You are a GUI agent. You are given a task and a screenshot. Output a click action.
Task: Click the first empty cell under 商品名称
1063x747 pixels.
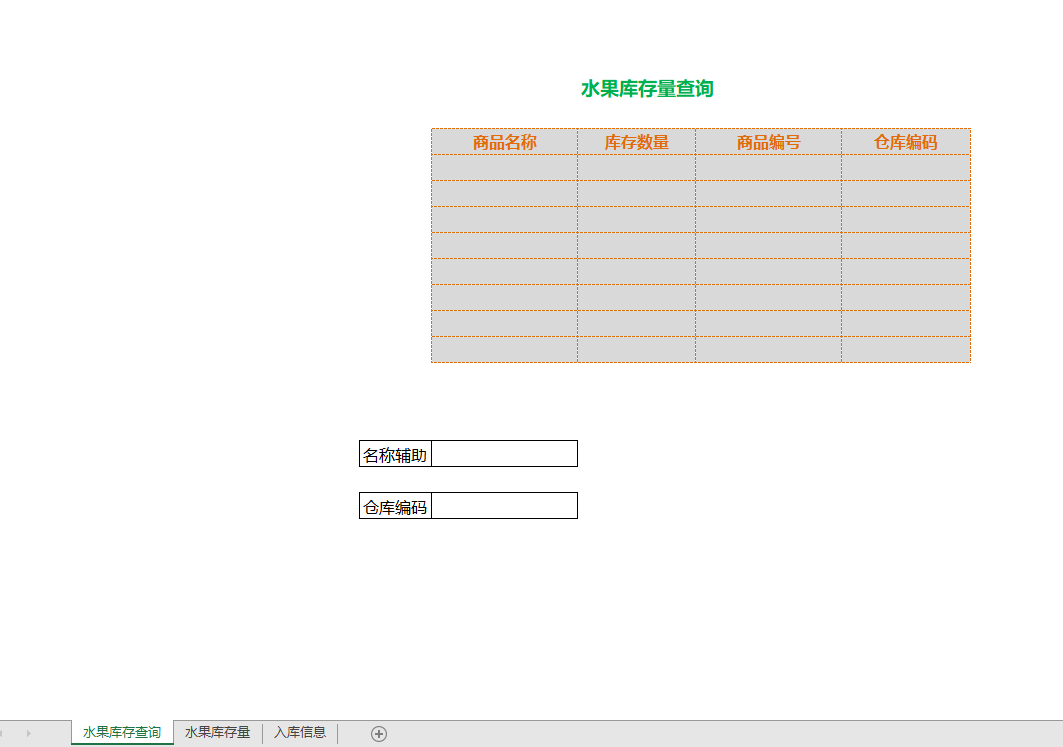(x=504, y=168)
